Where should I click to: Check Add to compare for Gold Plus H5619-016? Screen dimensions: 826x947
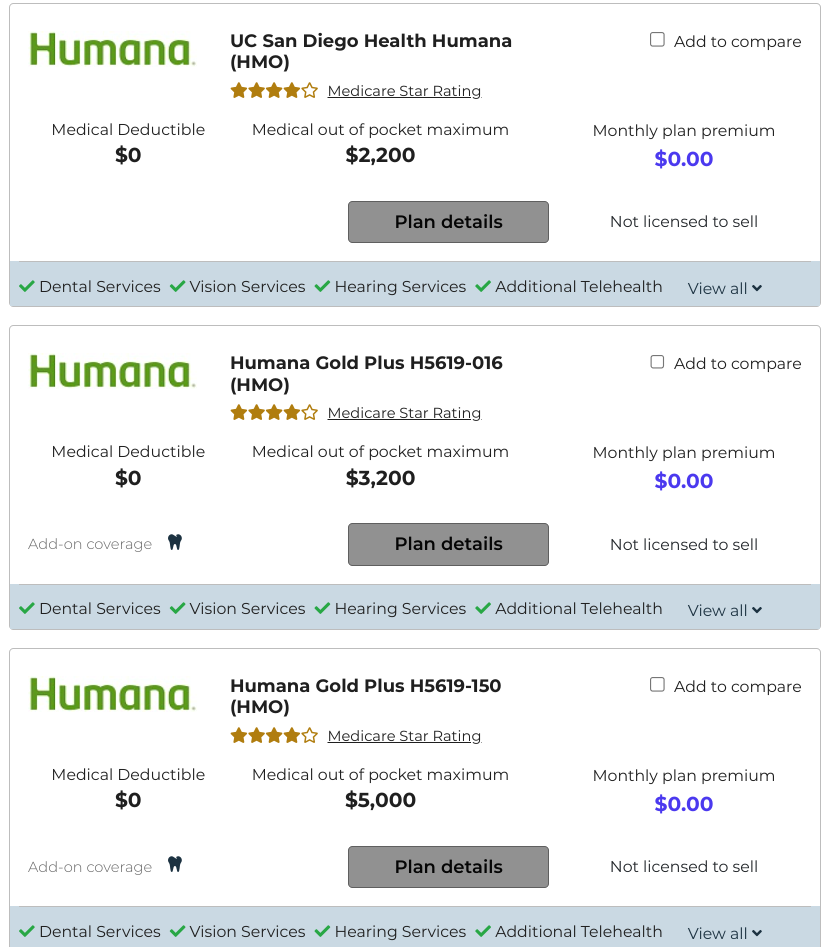pyautogui.click(x=657, y=361)
